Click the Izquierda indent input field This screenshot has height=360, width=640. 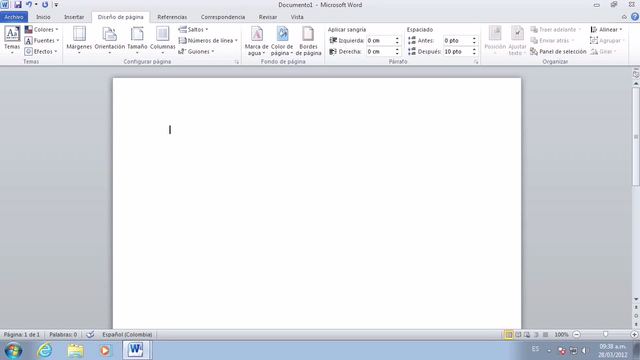coord(380,40)
